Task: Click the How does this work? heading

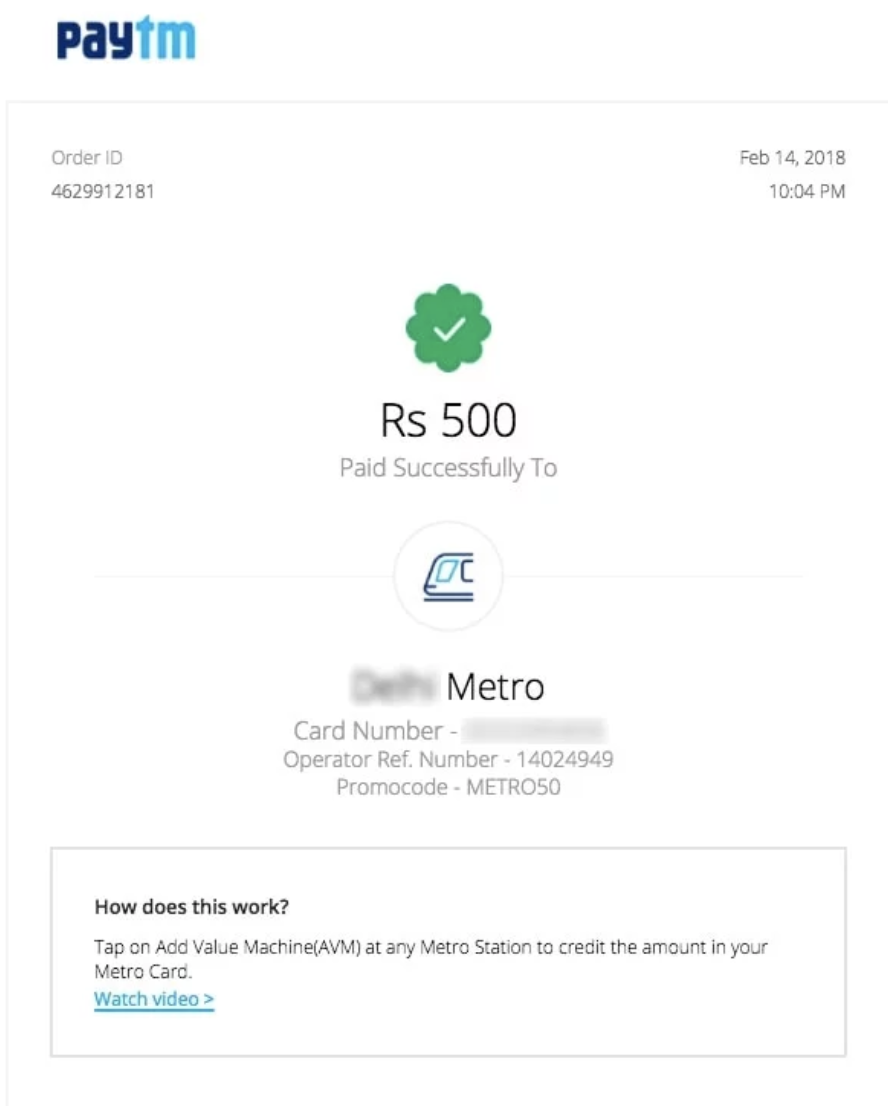Action: [x=192, y=906]
